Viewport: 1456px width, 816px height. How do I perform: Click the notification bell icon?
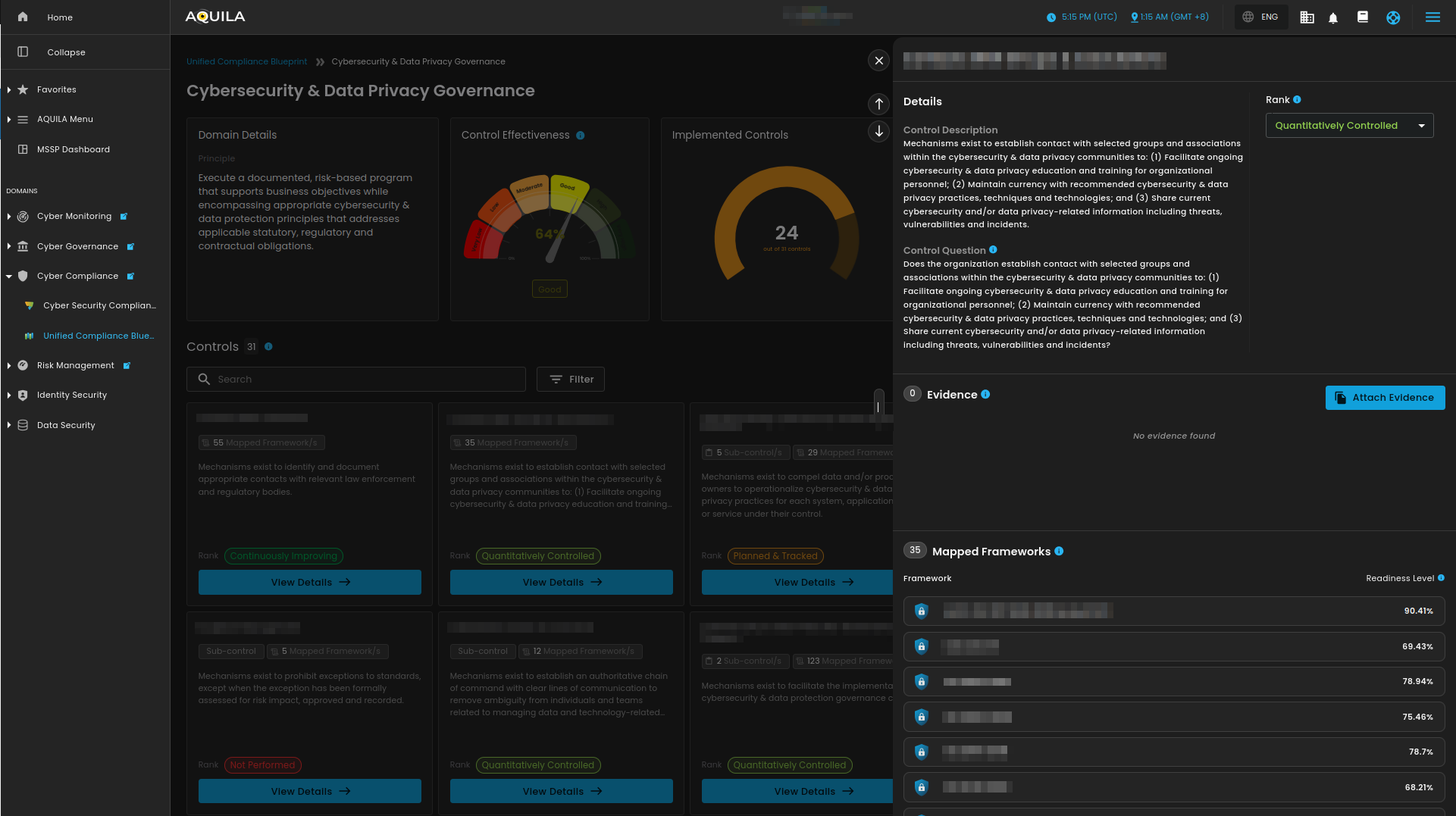pyautogui.click(x=1333, y=17)
